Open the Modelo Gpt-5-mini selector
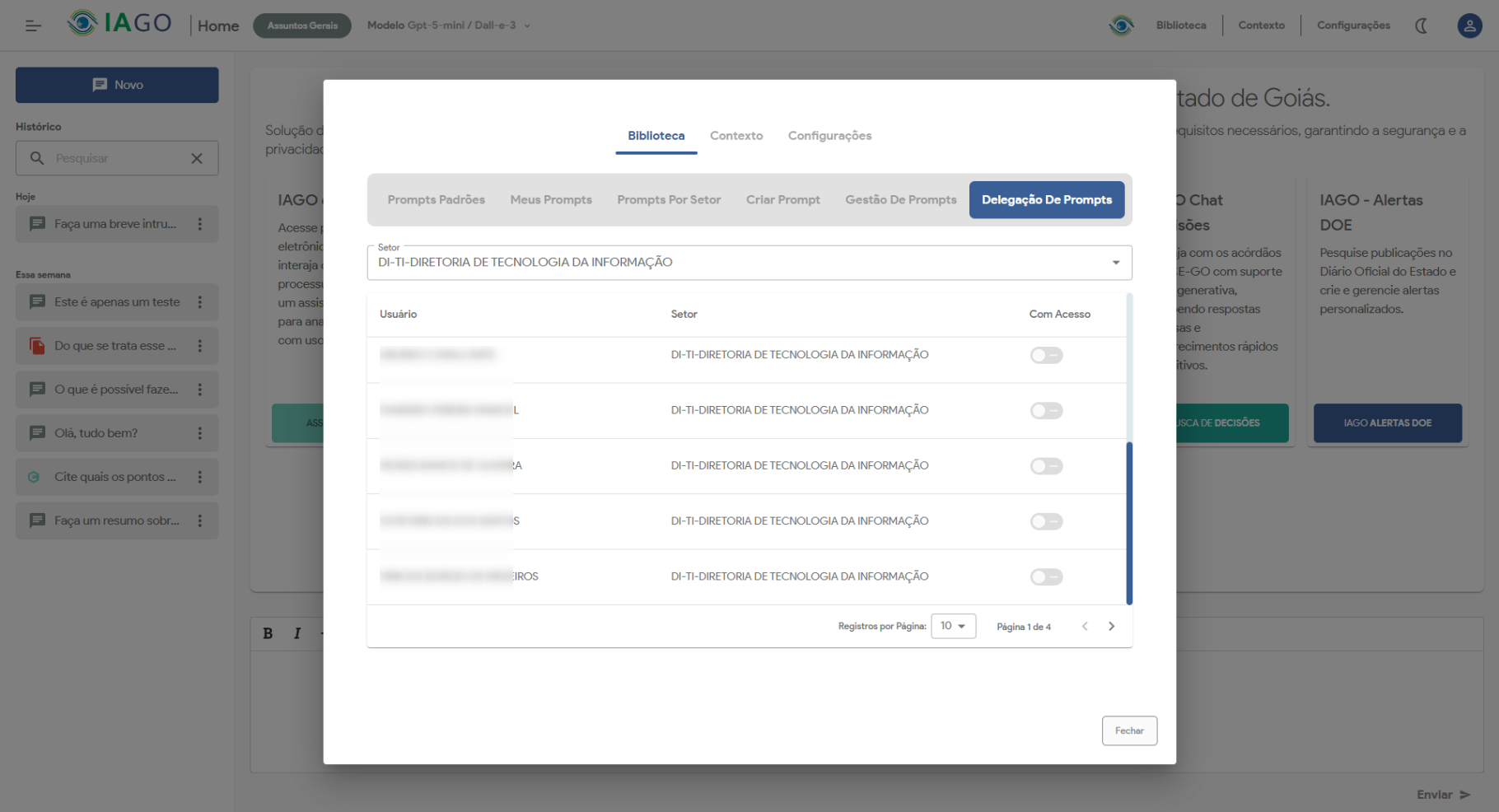The width and height of the screenshot is (1499, 812). click(x=448, y=26)
